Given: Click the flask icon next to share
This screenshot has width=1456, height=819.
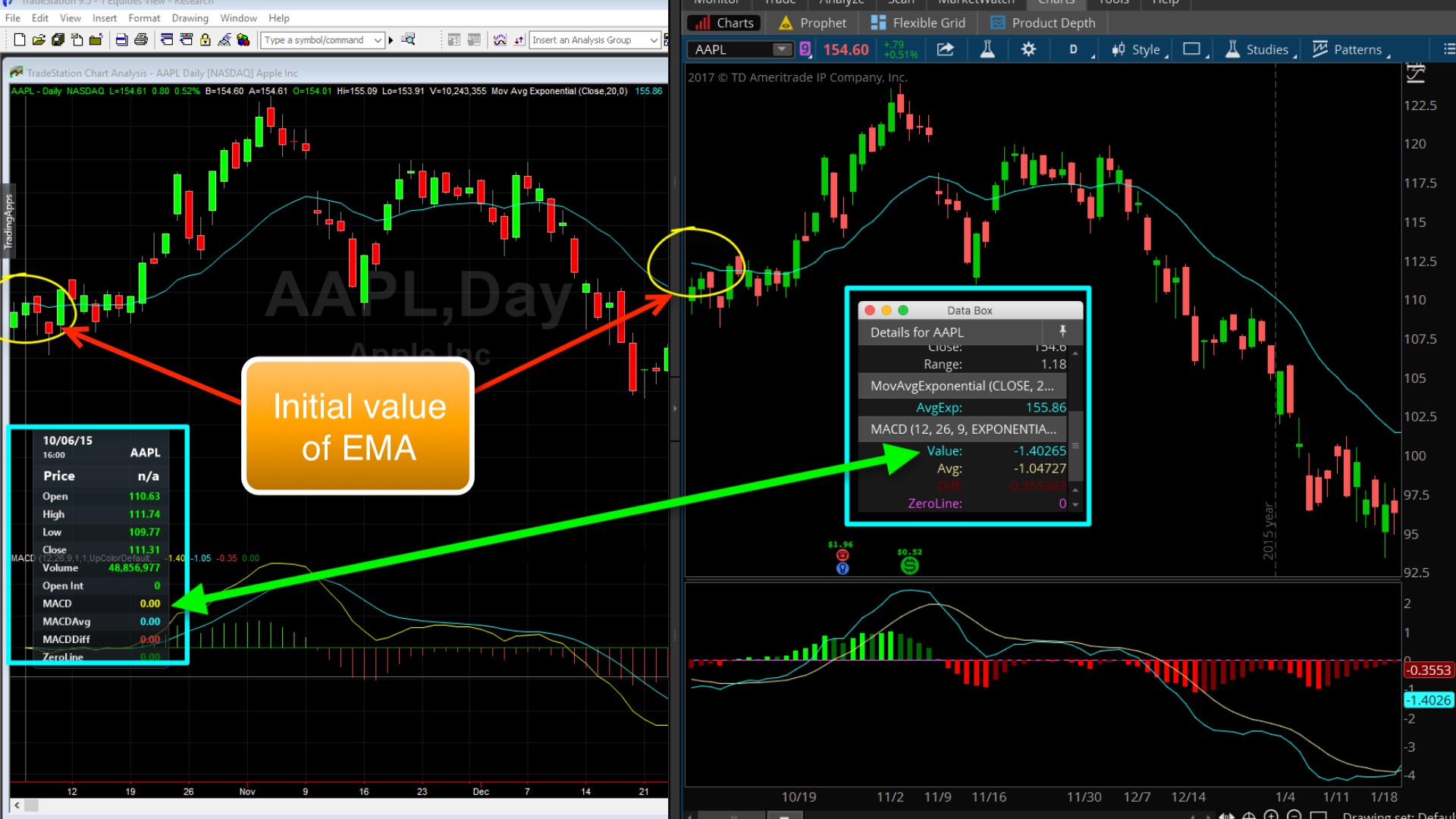Looking at the screenshot, I should point(987,49).
